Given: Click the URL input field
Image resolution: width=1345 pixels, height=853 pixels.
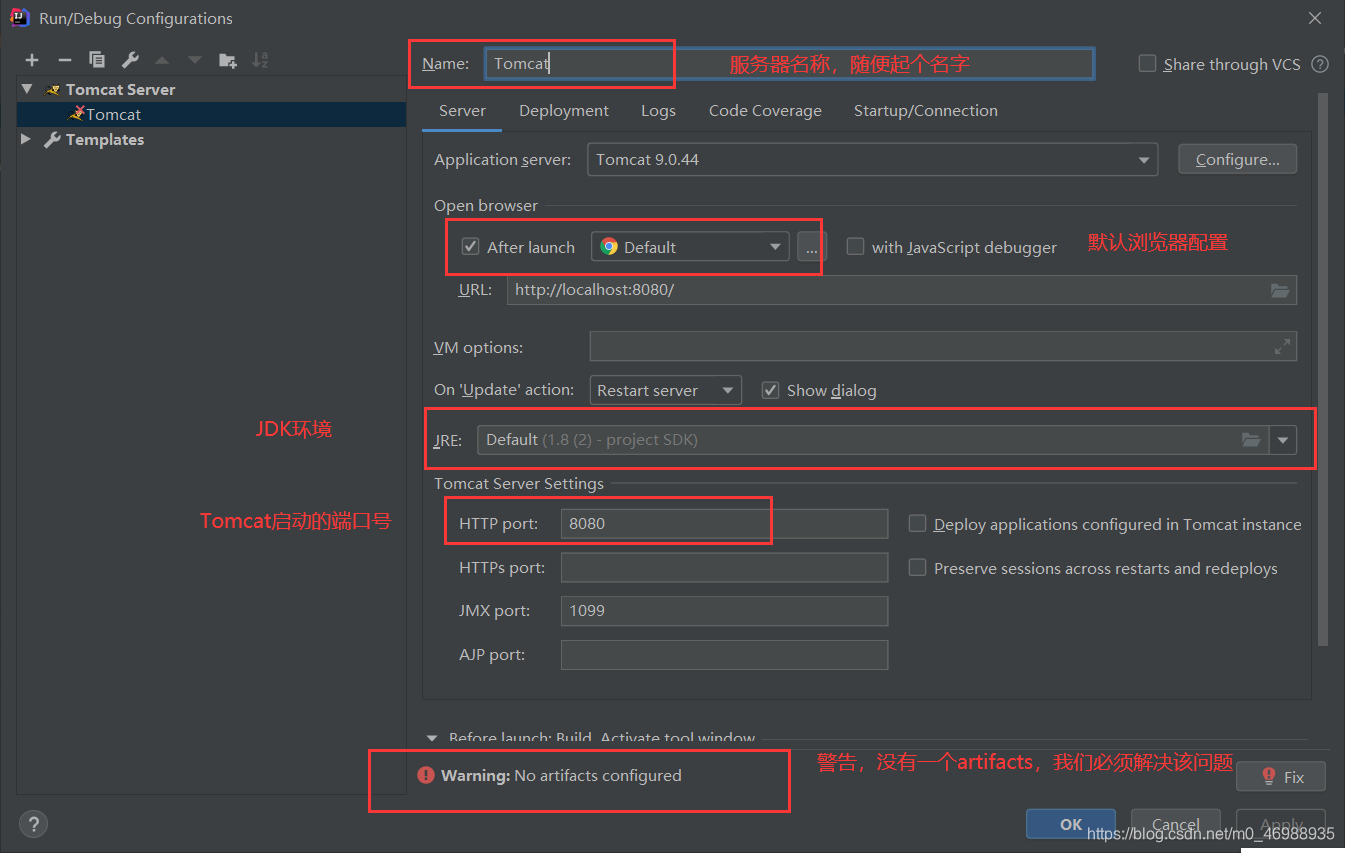Looking at the screenshot, I should pyautogui.click(x=901, y=290).
